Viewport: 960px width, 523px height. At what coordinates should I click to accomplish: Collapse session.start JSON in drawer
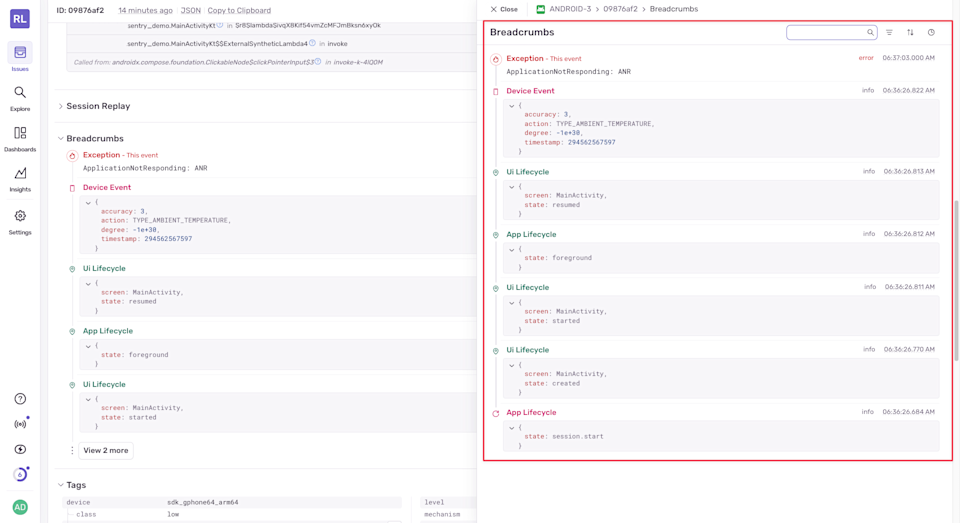coord(512,427)
